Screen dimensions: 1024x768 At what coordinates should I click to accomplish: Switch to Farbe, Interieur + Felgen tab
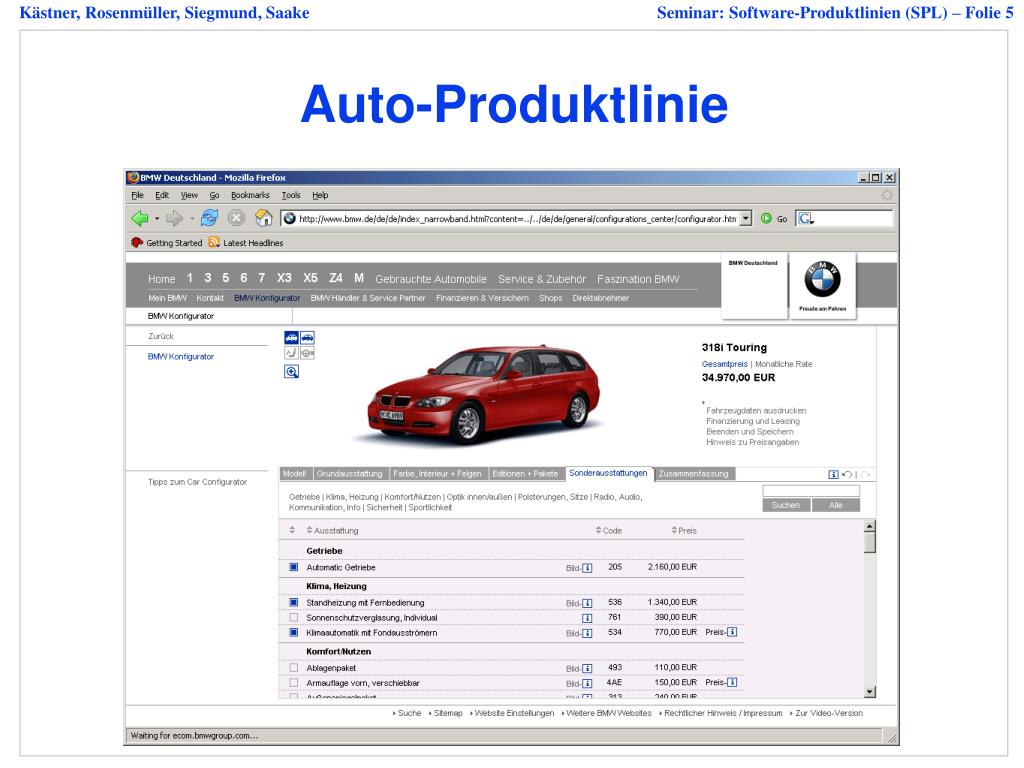click(x=437, y=473)
